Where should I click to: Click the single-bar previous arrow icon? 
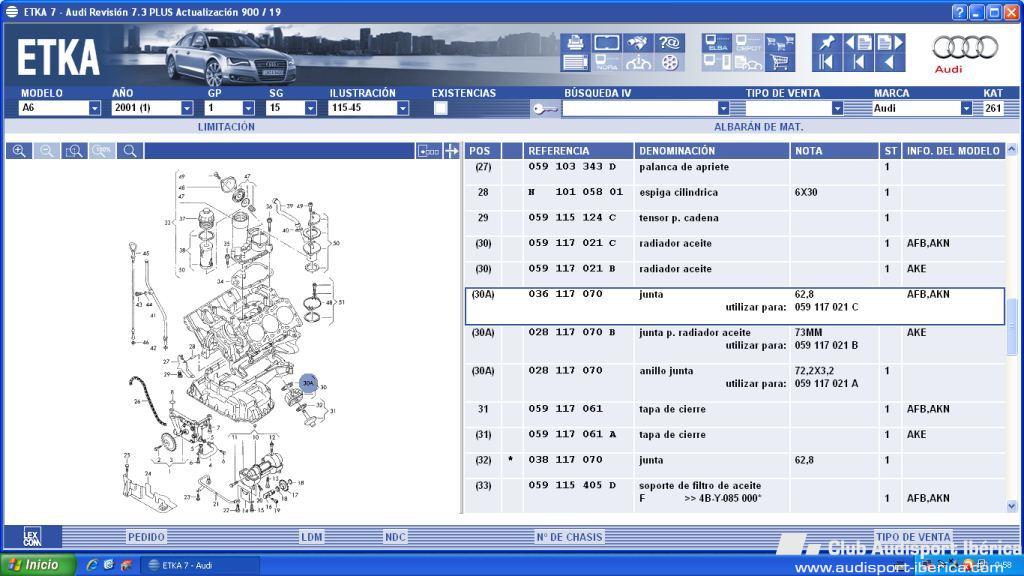[859, 63]
